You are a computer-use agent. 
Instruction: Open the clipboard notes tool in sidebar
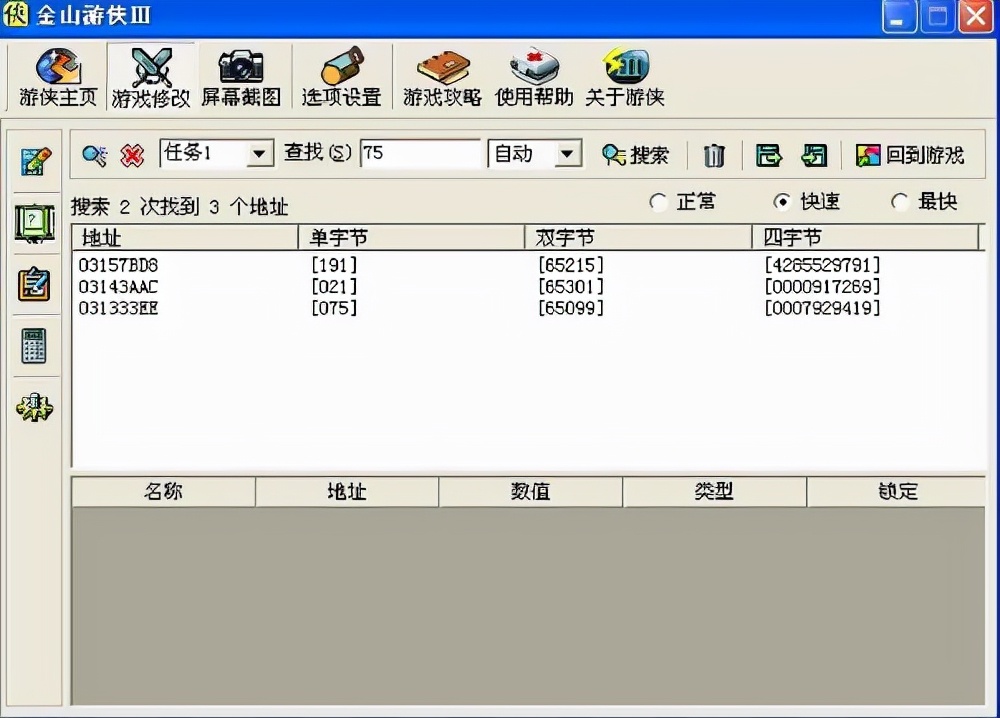point(35,285)
